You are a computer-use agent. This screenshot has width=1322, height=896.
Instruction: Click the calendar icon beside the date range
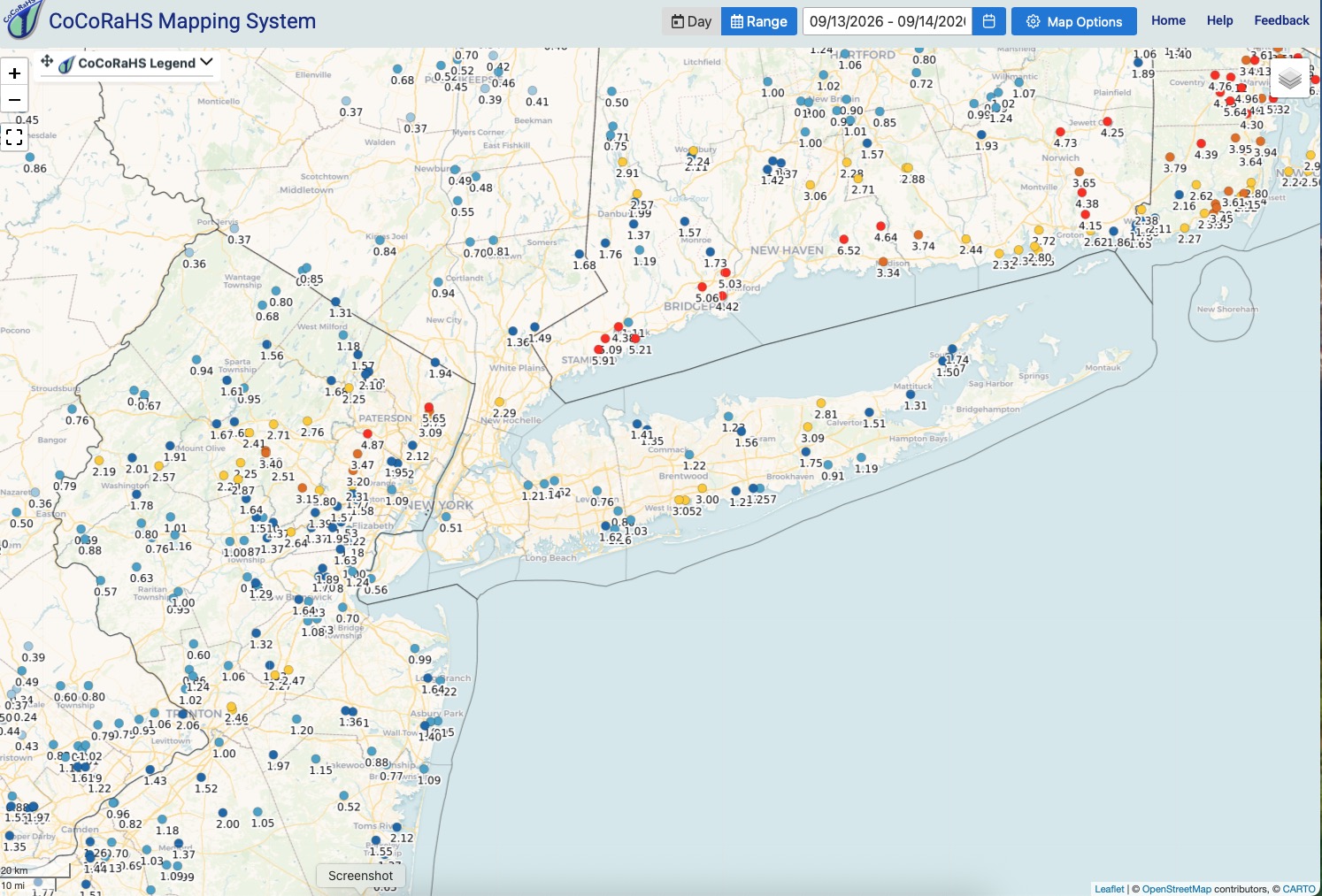[x=989, y=21]
